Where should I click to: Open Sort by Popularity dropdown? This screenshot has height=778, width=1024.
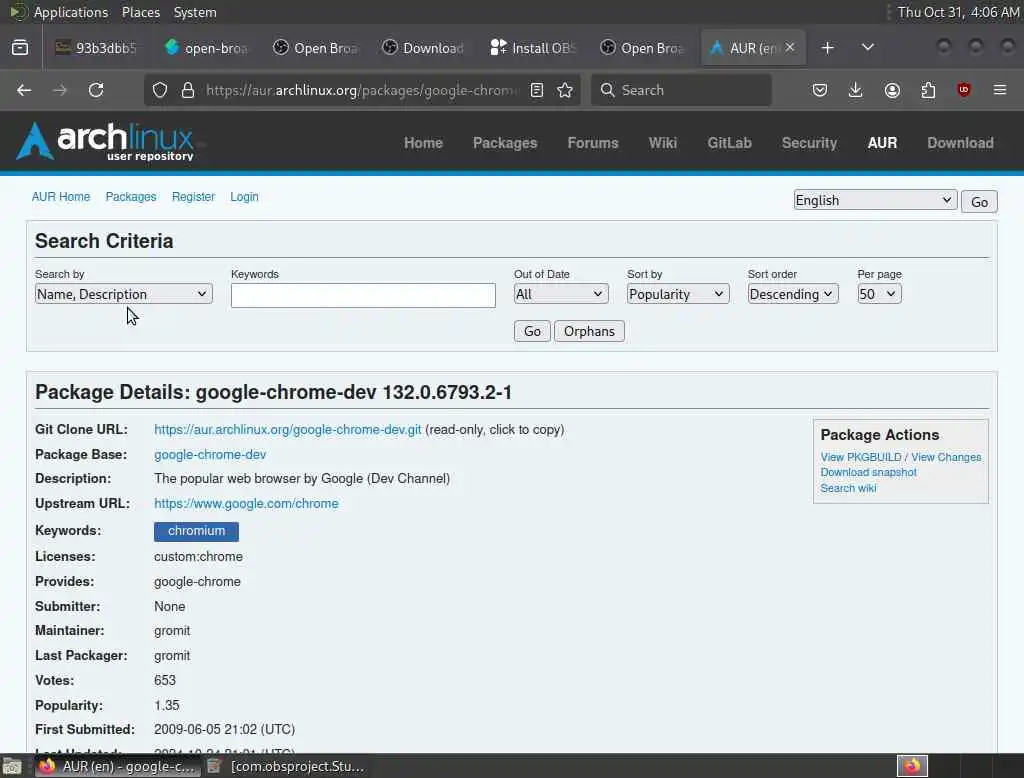coord(678,294)
